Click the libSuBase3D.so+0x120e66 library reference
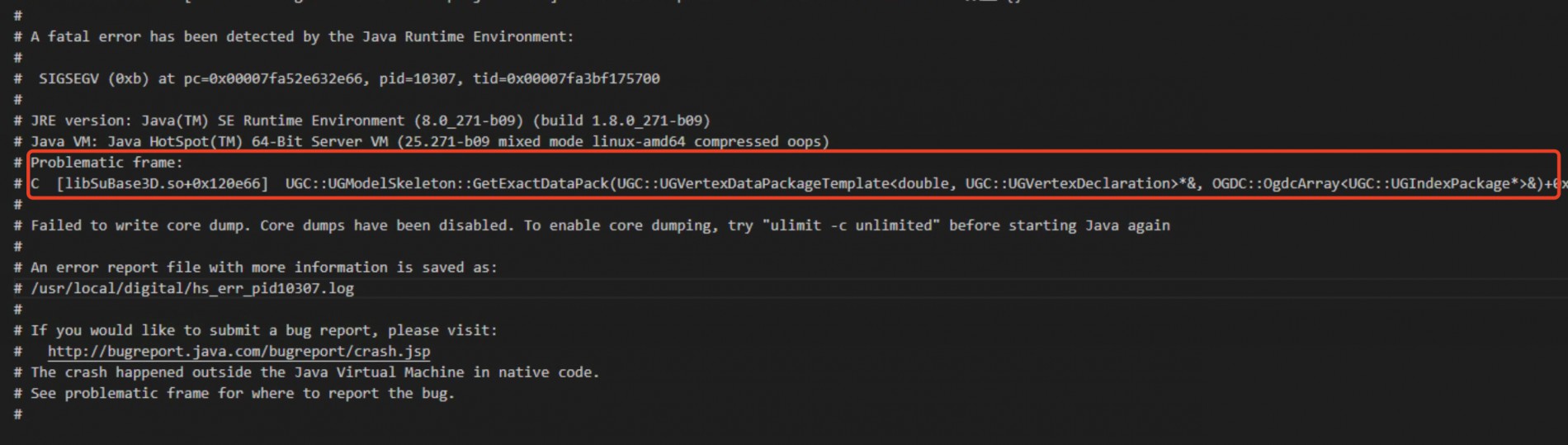Image resolution: width=1568 pixels, height=445 pixels. point(163,183)
